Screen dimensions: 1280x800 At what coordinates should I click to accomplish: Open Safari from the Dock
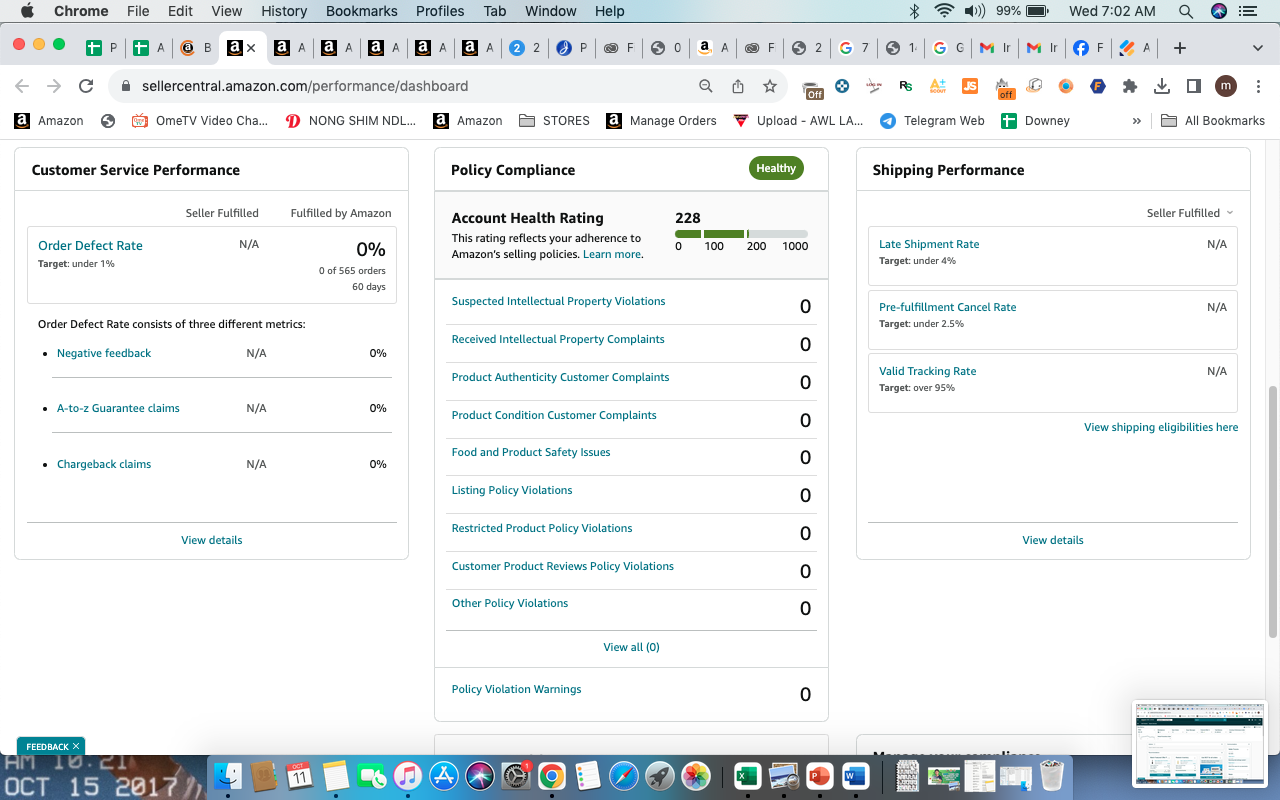tap(623, 776)
